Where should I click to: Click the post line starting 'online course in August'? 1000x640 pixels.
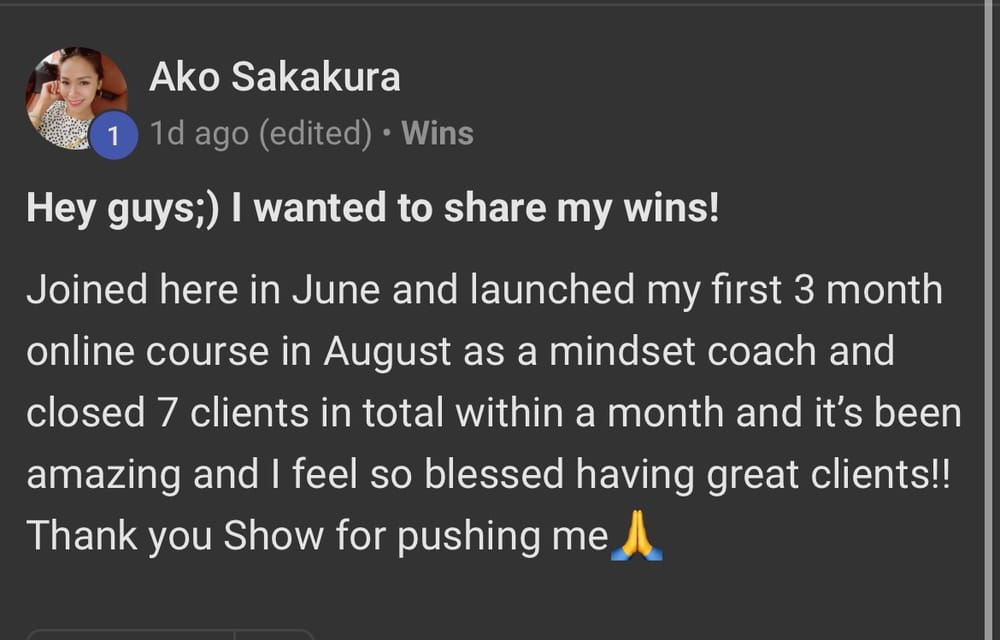pos(460,353)
